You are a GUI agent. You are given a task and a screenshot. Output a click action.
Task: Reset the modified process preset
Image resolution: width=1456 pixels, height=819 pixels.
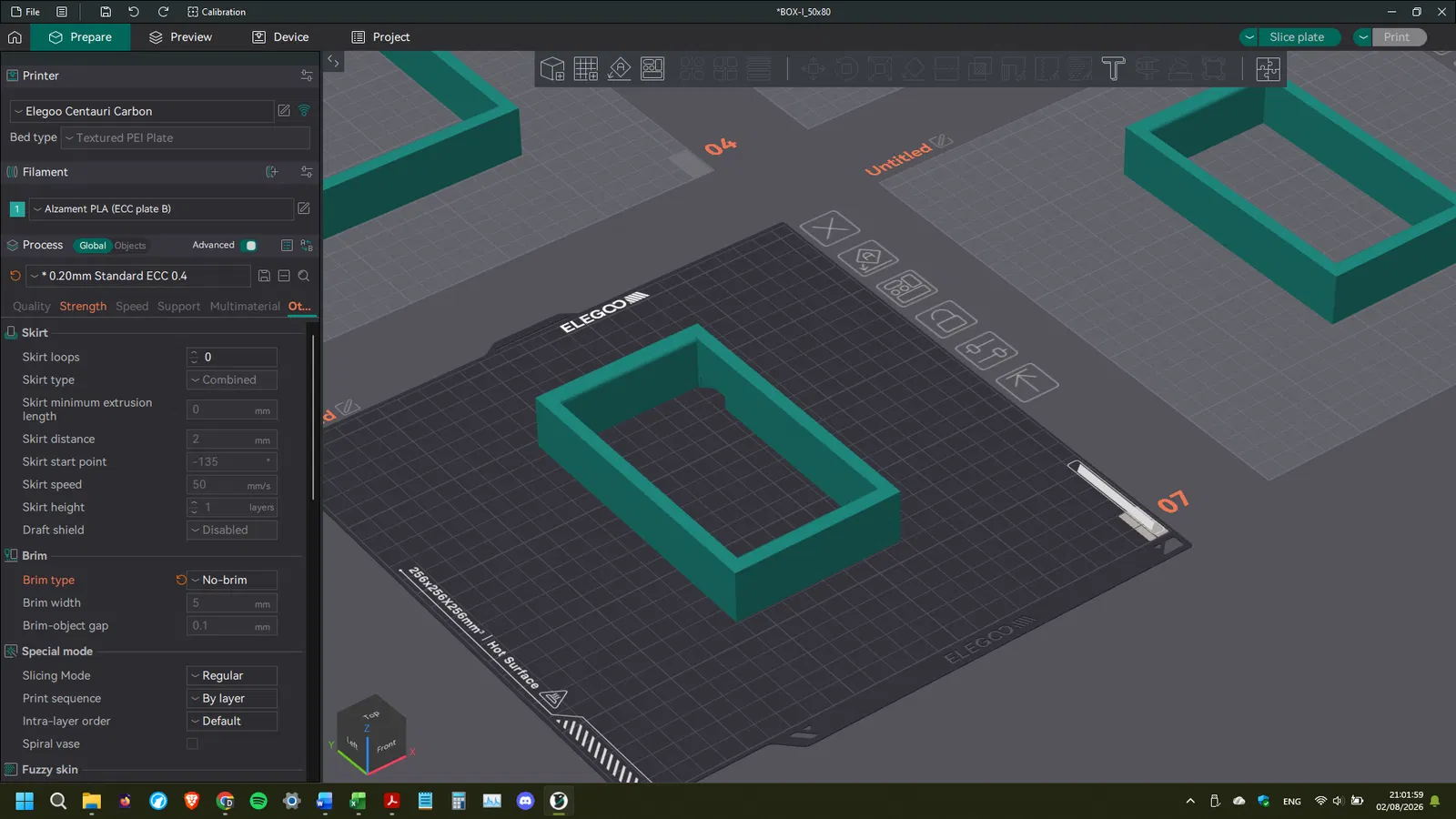pyautogui.click(x=15, y=276)
